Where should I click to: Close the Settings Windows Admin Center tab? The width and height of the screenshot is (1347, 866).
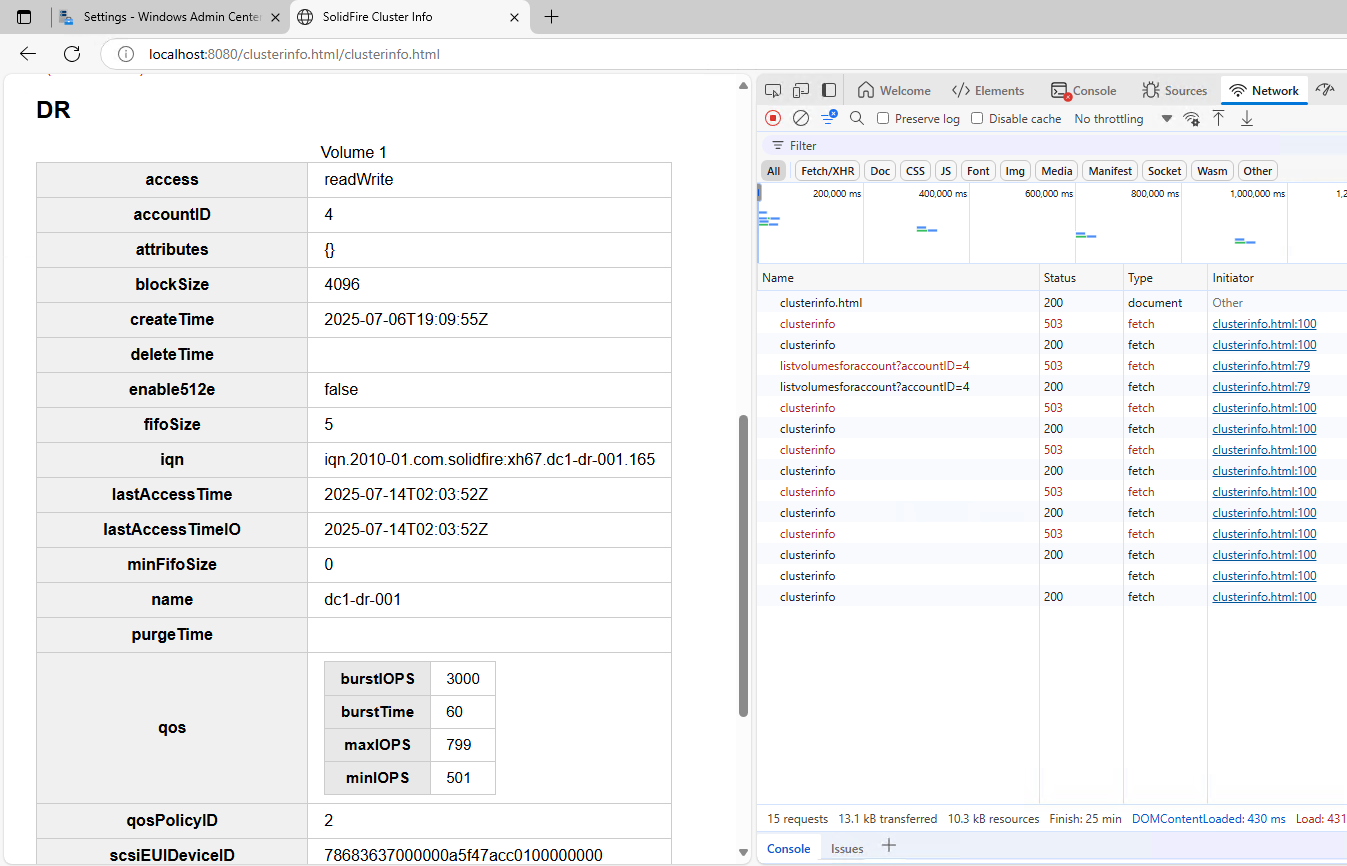tap(276, 17)
